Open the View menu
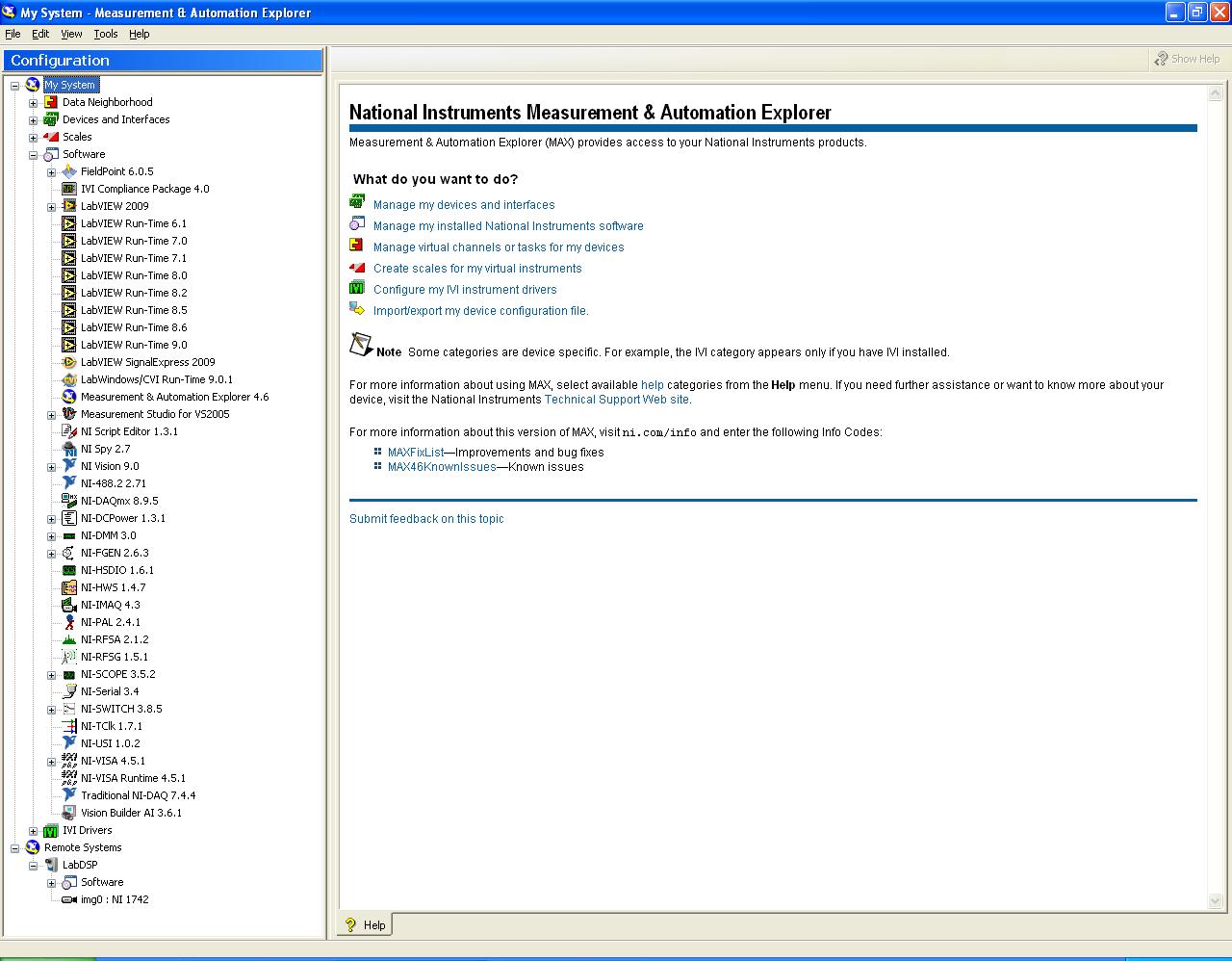The width and height of the screenshot is (1232, 961). pyautogui.click(x=71, y=34)
